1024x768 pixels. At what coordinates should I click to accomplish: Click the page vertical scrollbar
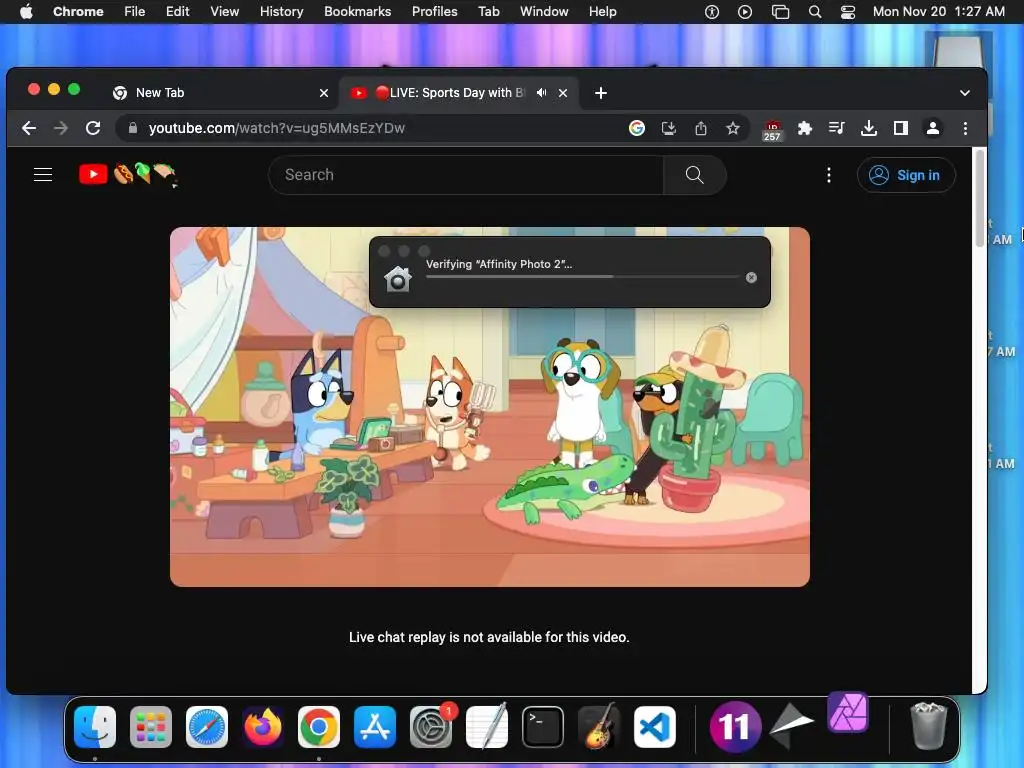pos(980,200)
